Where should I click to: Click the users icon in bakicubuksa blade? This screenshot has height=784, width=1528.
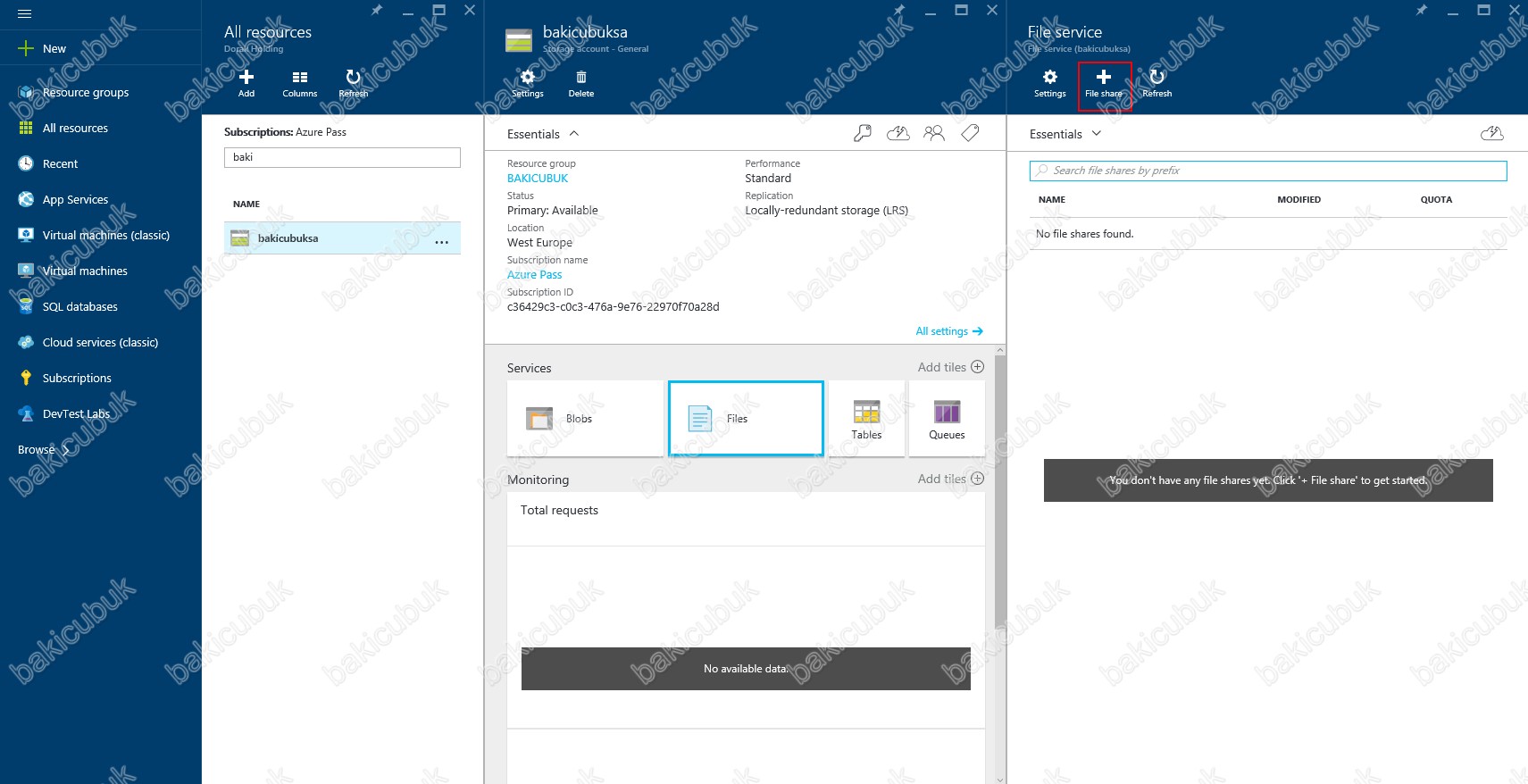tap(934, 133)
